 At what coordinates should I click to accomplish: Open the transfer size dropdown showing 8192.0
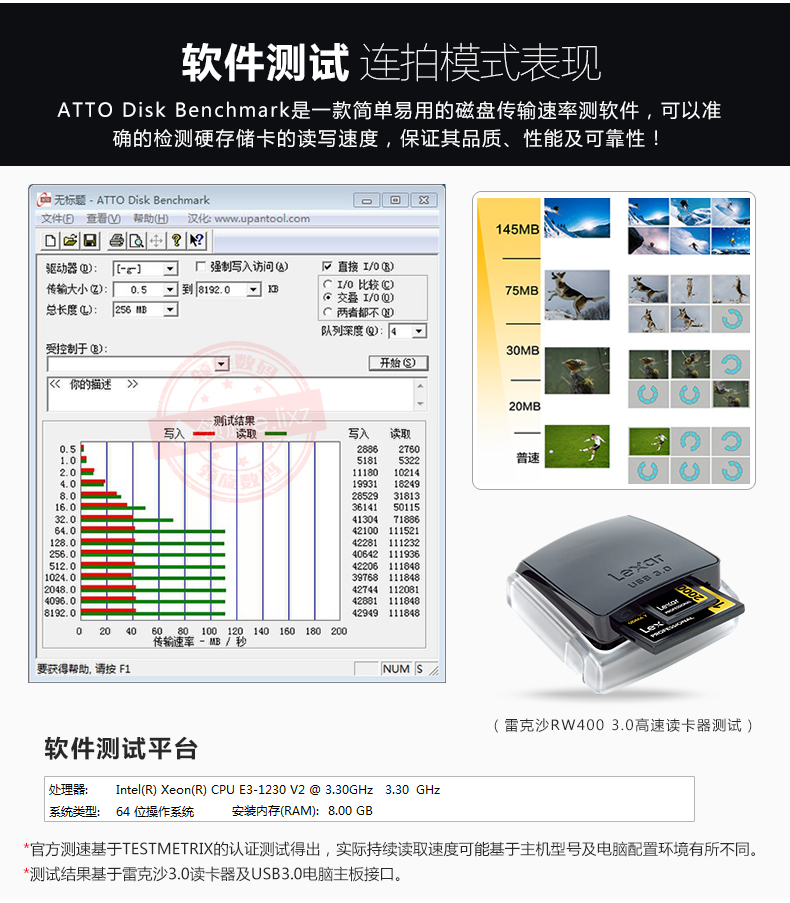click(254, 290)
